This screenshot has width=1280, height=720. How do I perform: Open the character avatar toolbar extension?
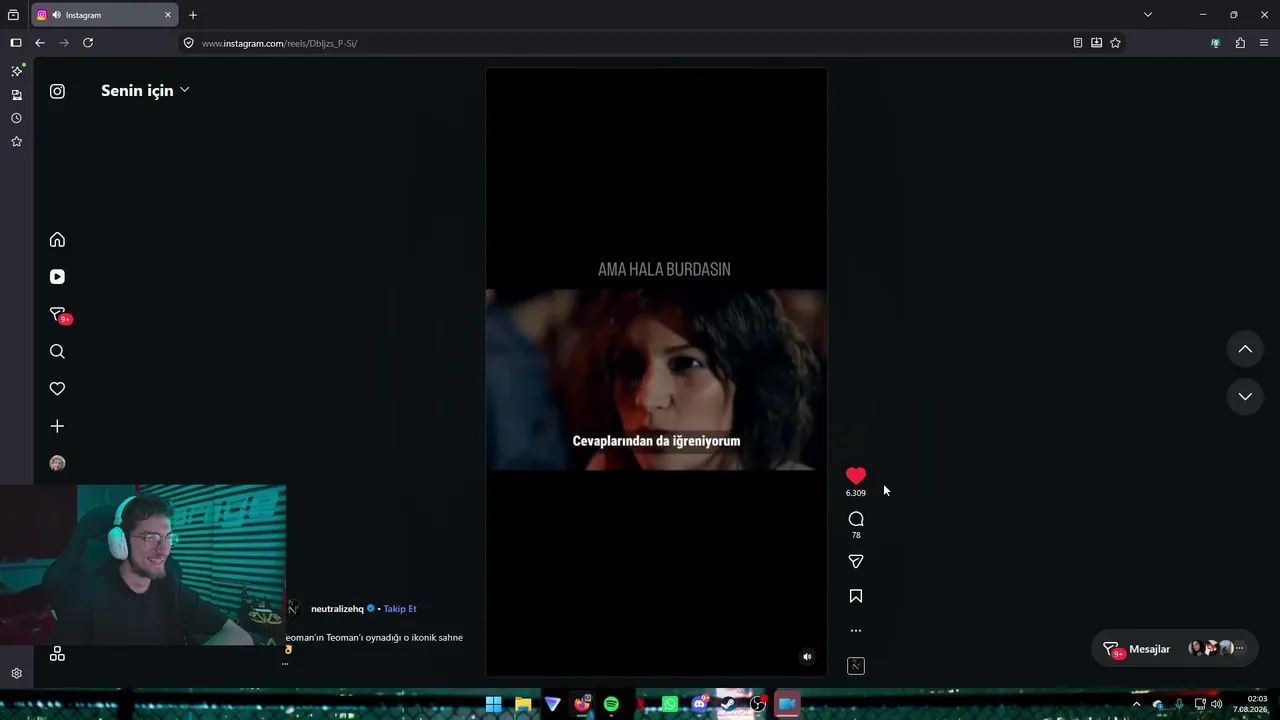(x=1215, y=43)
